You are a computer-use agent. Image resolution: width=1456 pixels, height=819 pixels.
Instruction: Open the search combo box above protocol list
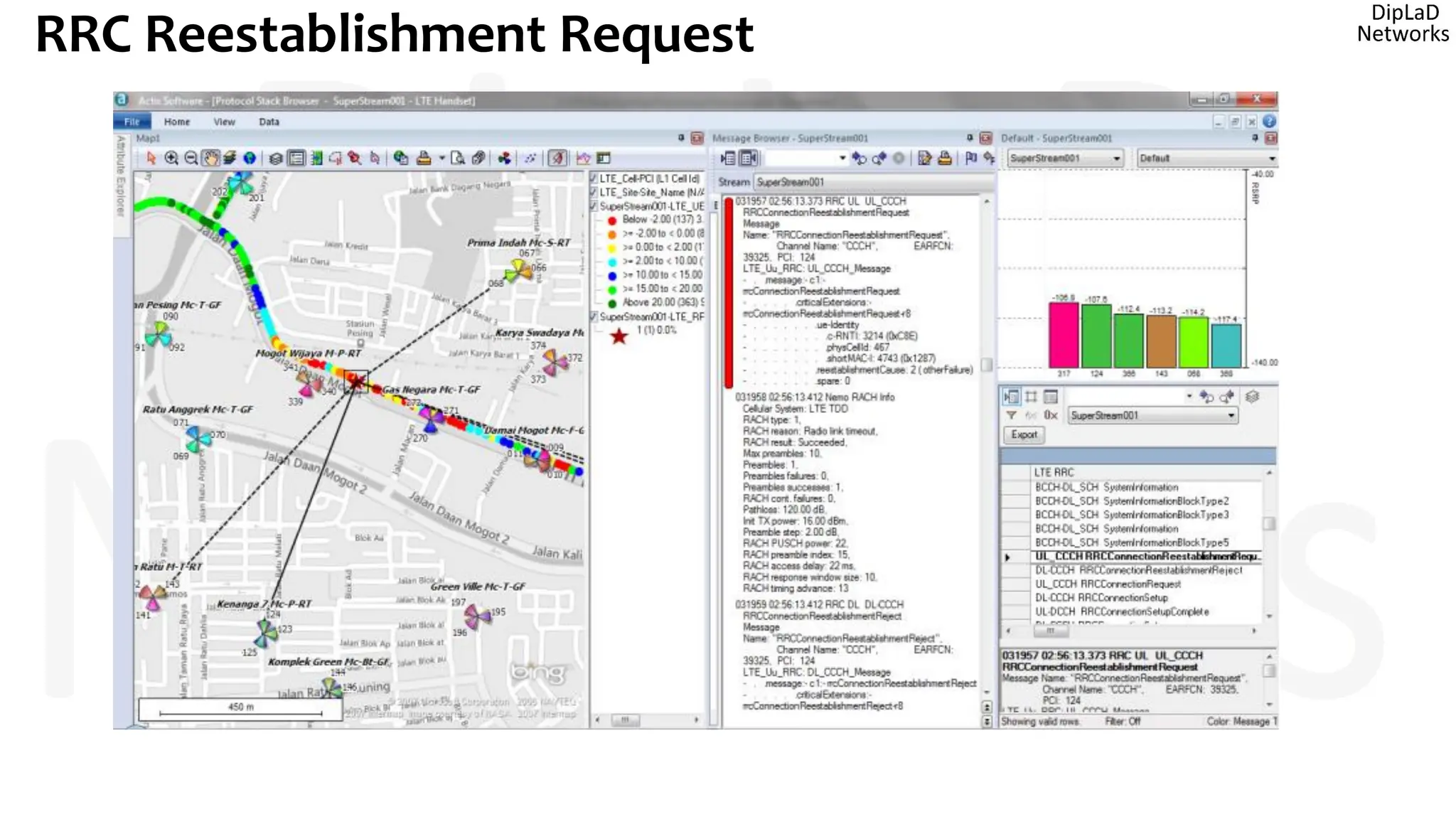1130,397
